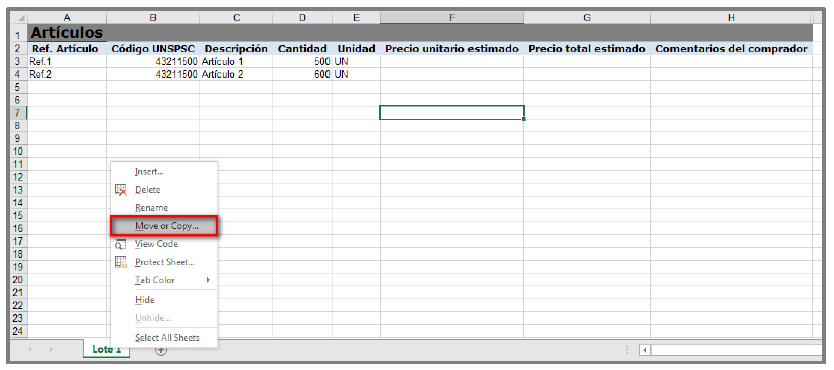Click the next sheet navigation arrow
Screen dimensions: 834x370
(x=51, y=350)
